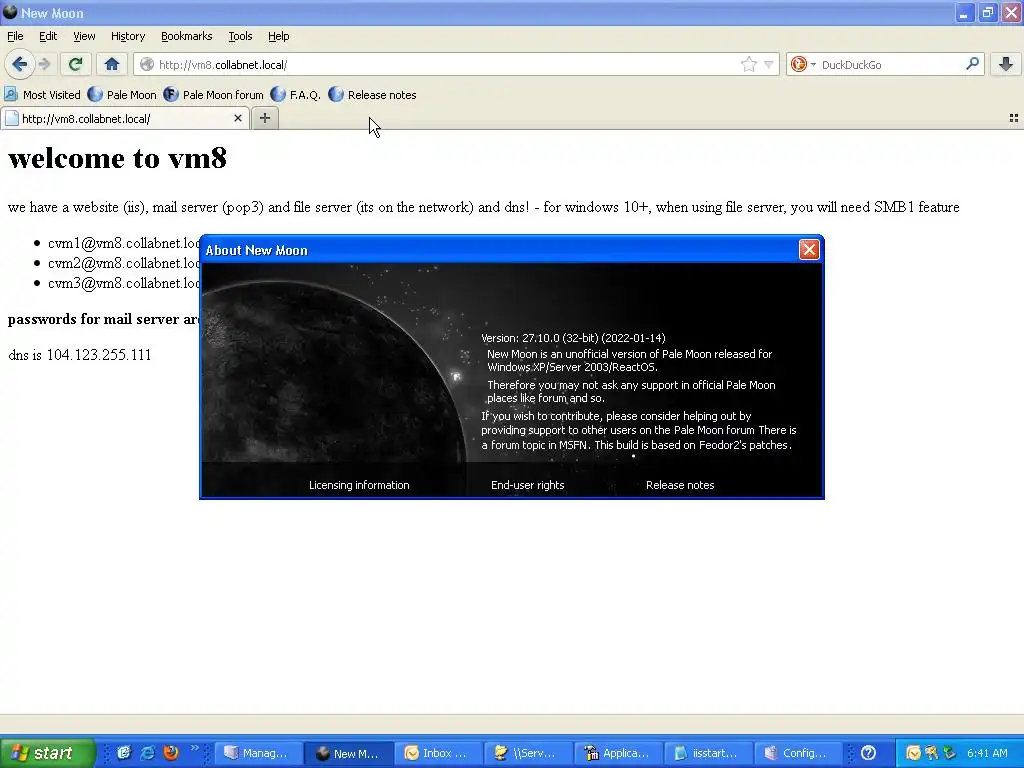
Task: Open a new tab with plus button
Action: click(x=264, y=118)
